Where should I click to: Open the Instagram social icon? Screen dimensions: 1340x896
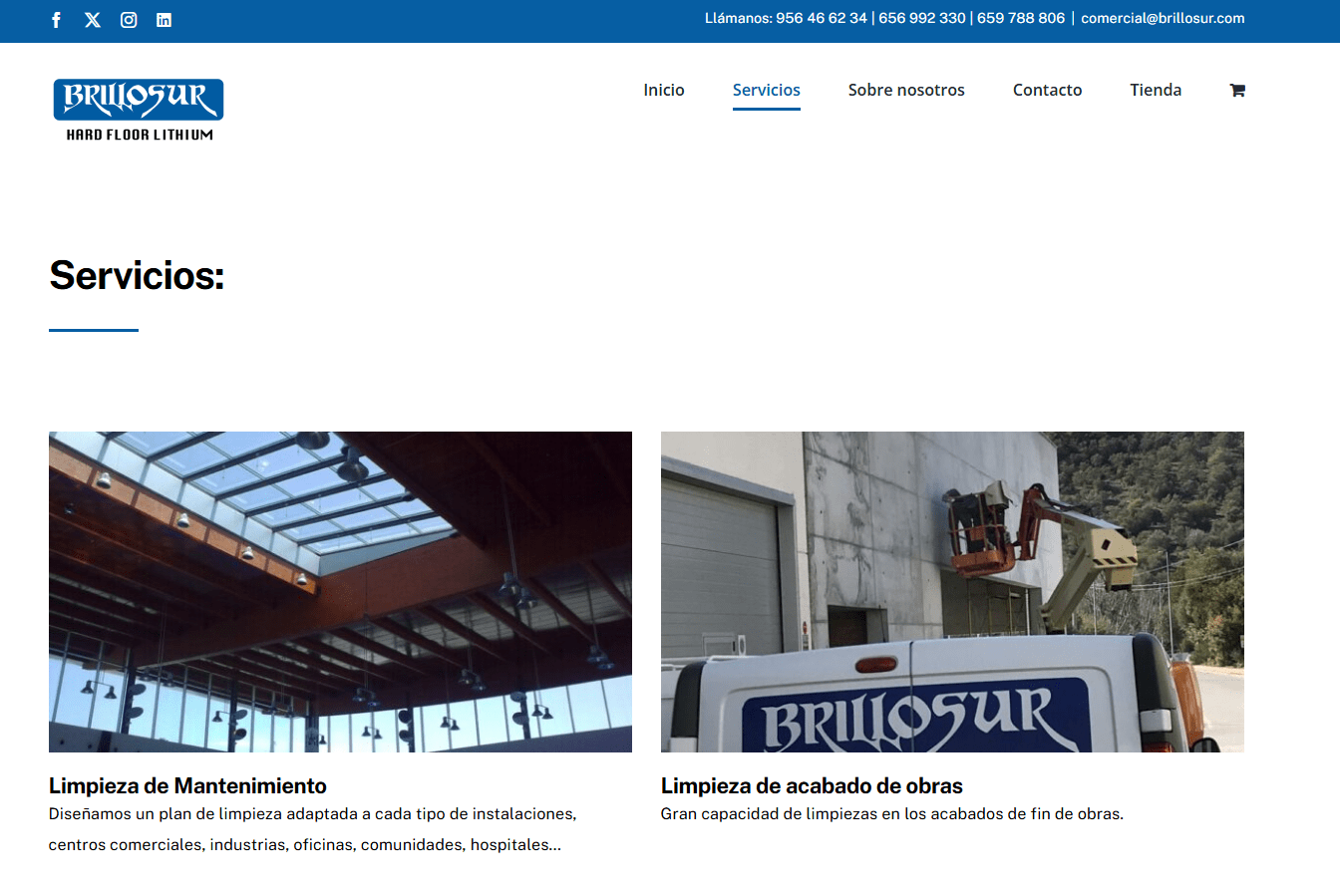tap(128, 19)
